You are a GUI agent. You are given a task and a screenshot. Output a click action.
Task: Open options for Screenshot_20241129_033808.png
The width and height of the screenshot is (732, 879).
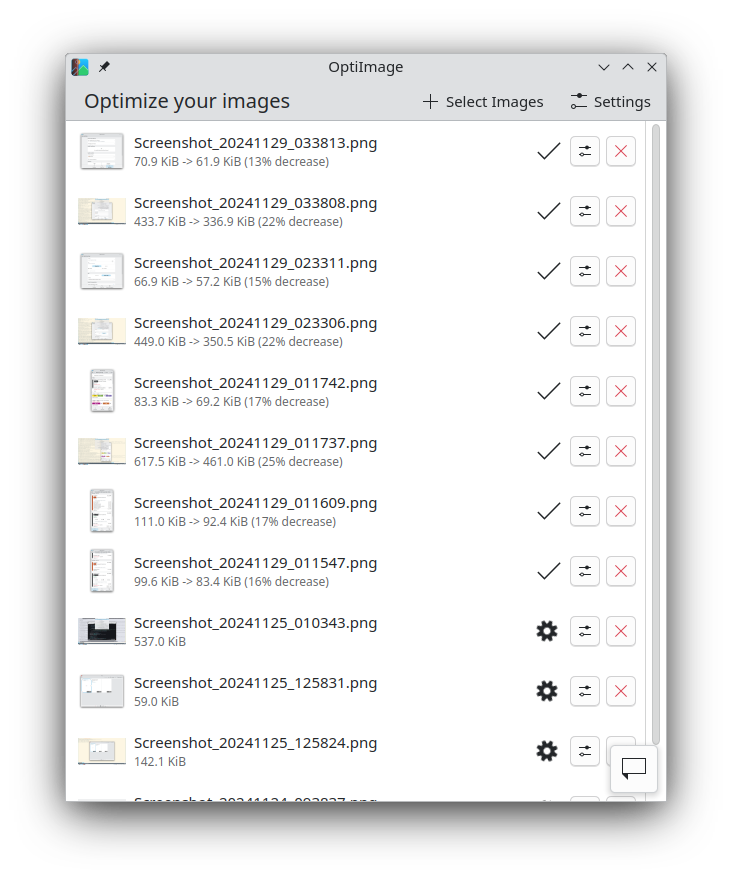pyautogui.click(x=585, y=211)
